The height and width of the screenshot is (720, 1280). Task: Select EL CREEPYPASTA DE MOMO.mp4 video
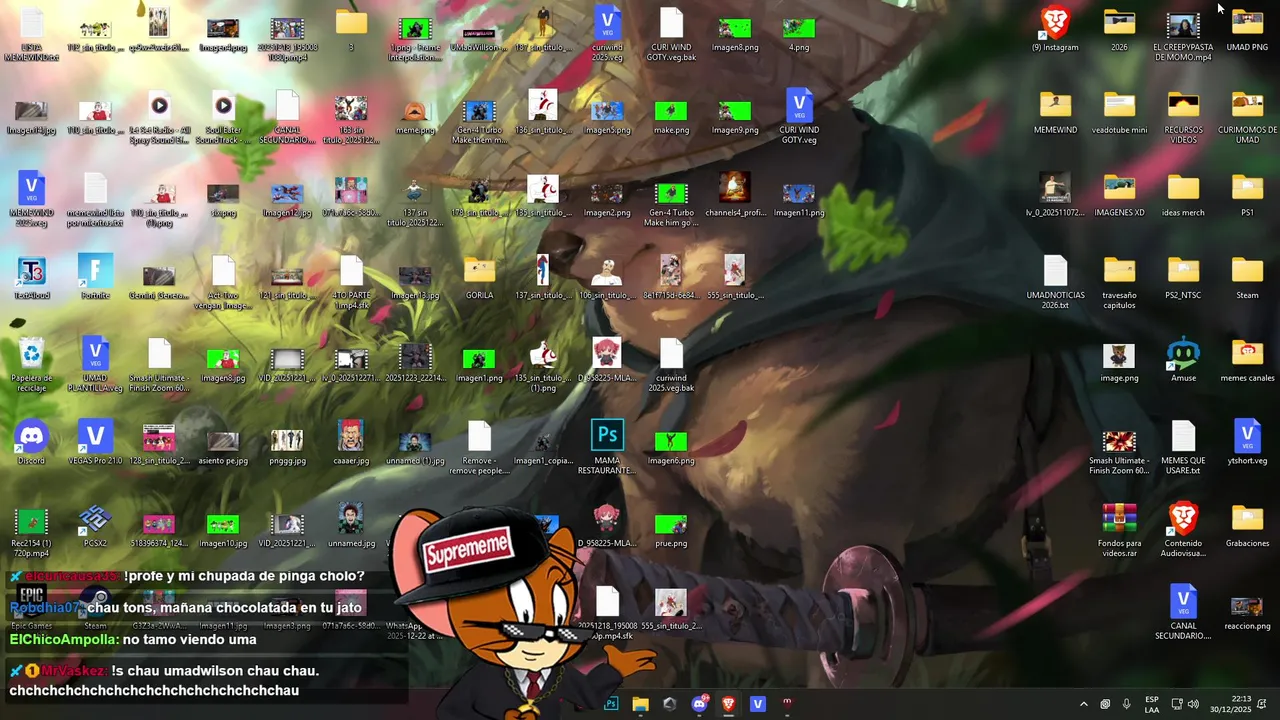(x=1183, y=34)
